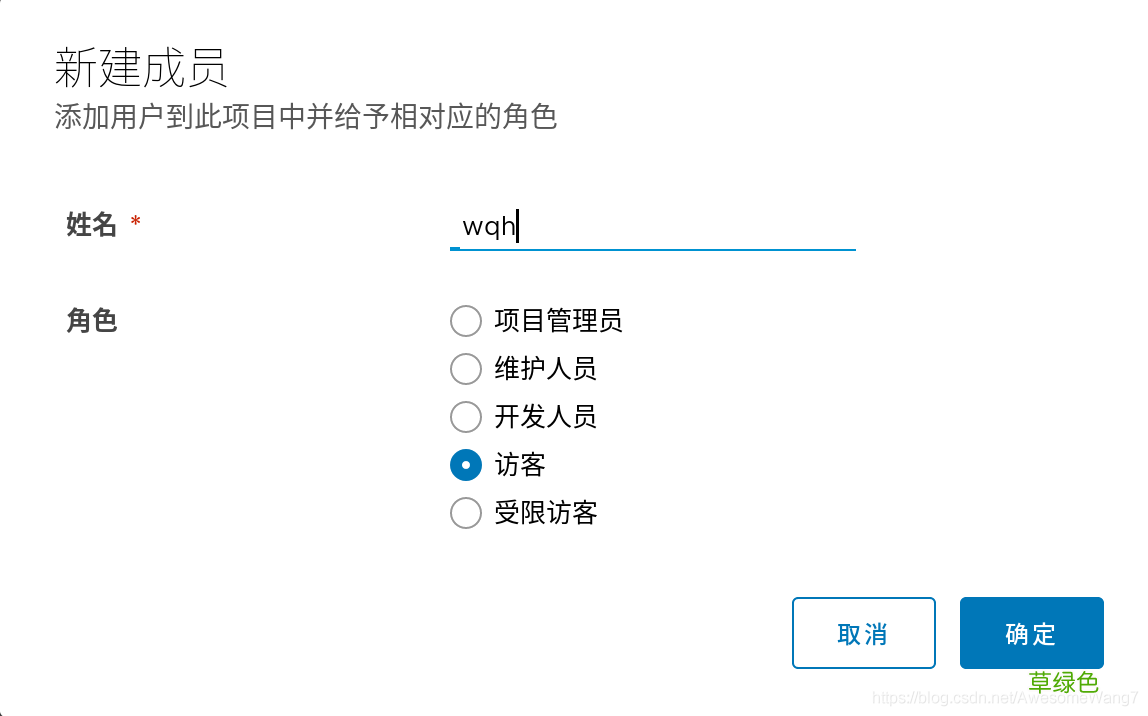Select the 开发人员 role option
This screenshot has height=716, width=1148.
(x=466, y=417)
